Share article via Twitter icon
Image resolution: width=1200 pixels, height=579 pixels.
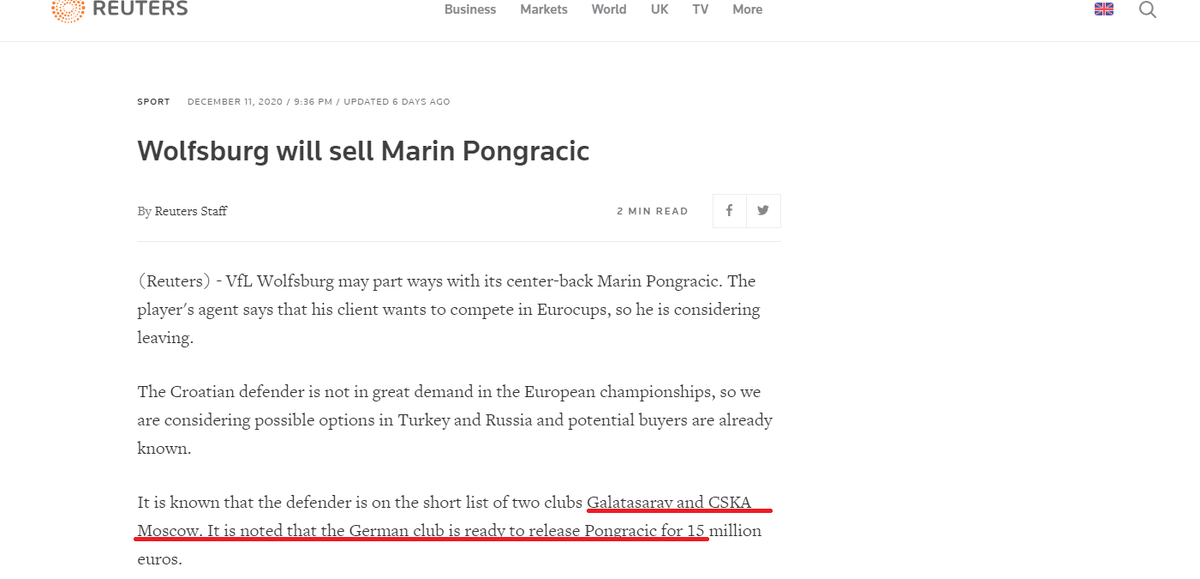click(x=764, y=211)
